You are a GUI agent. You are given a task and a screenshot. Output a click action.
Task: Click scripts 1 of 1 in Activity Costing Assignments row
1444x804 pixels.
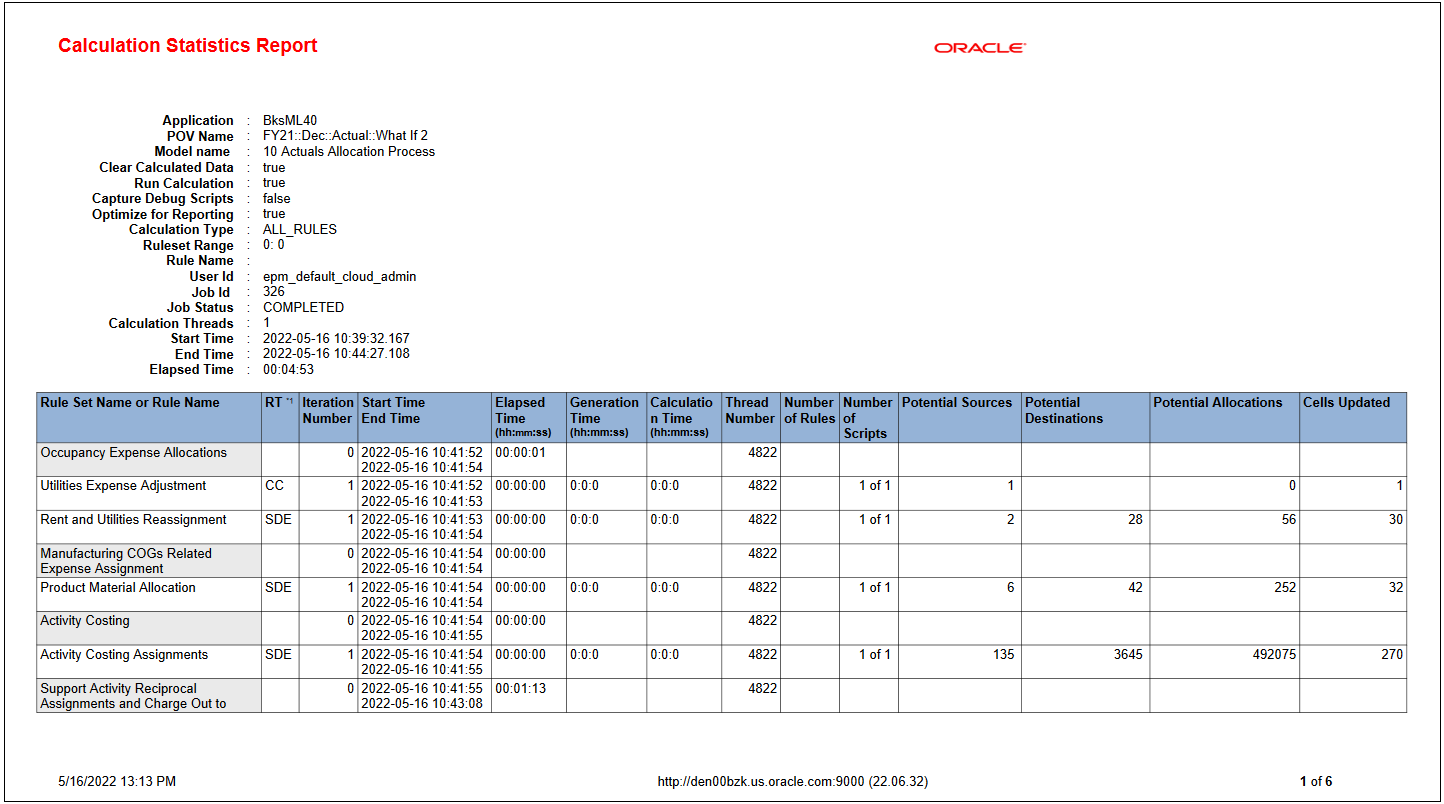tap(874, 655)
